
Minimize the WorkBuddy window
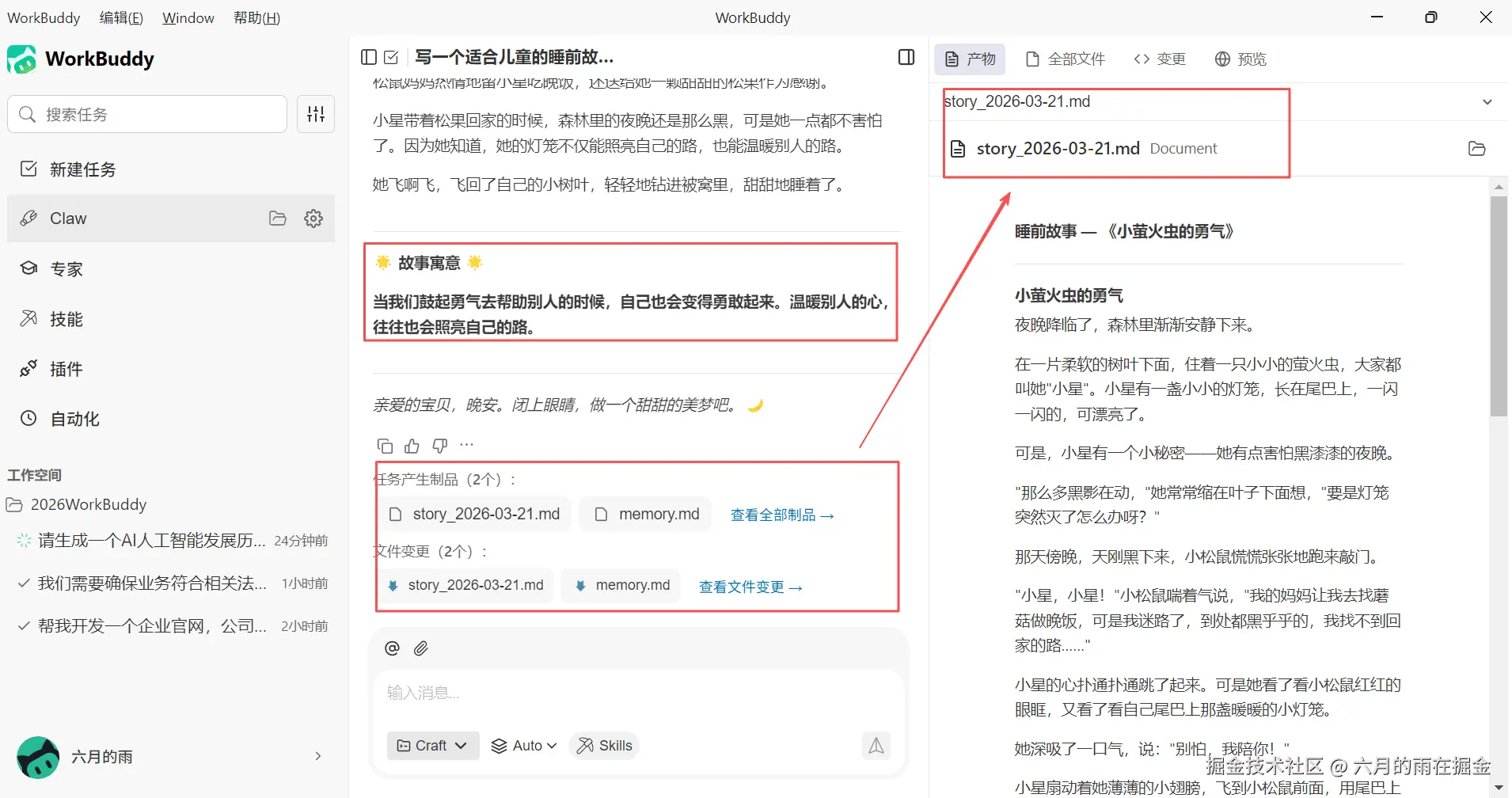[x=1377, y=17]
